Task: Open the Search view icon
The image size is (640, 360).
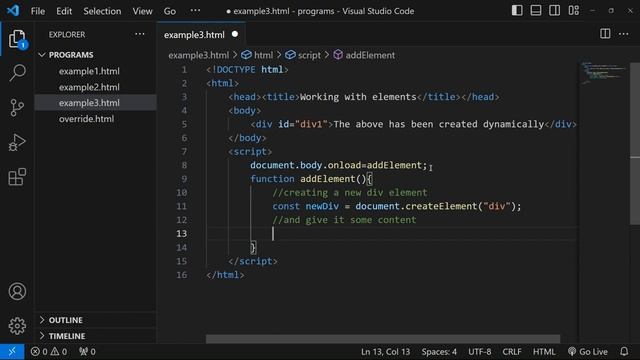Action: coord(17,73)
